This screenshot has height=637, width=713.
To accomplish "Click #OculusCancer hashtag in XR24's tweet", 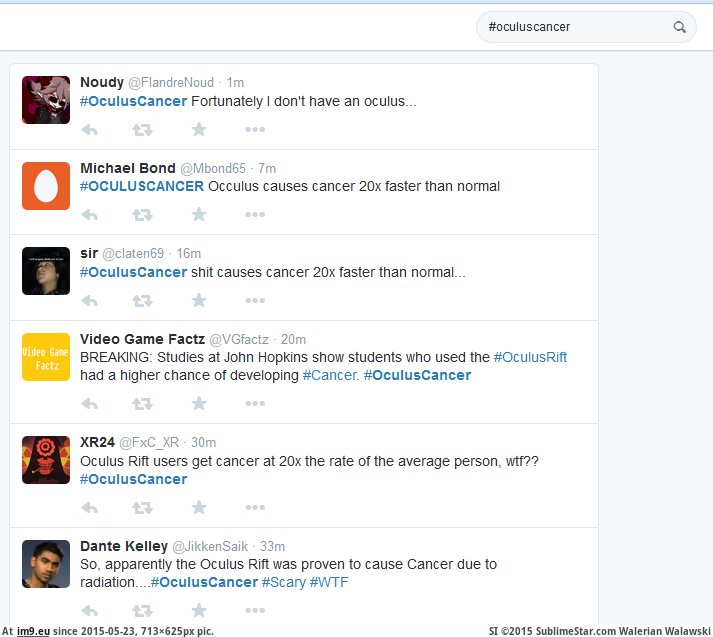I will [x=133, y=479].
